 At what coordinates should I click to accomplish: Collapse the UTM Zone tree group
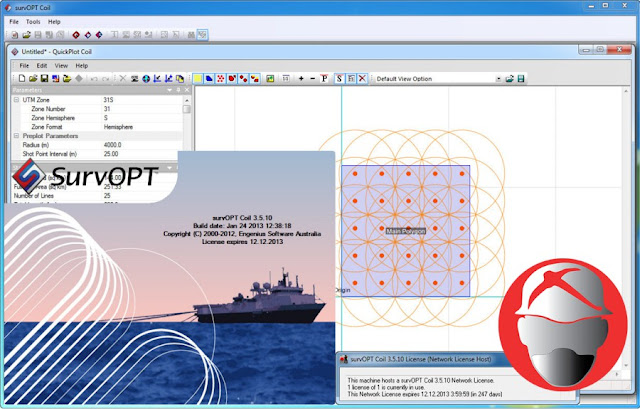click(16, 100)
